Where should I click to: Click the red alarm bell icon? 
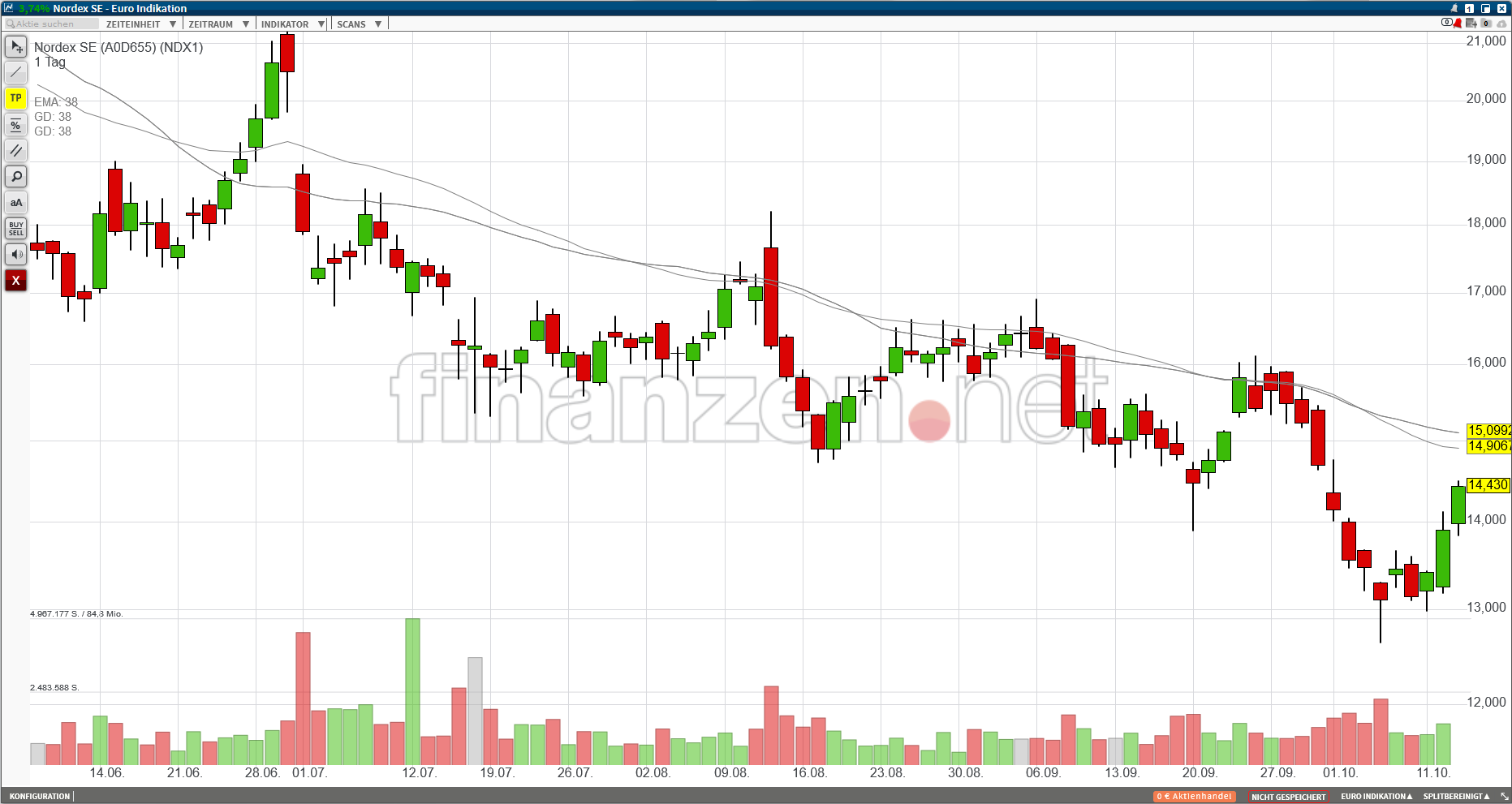(1458, 24)
